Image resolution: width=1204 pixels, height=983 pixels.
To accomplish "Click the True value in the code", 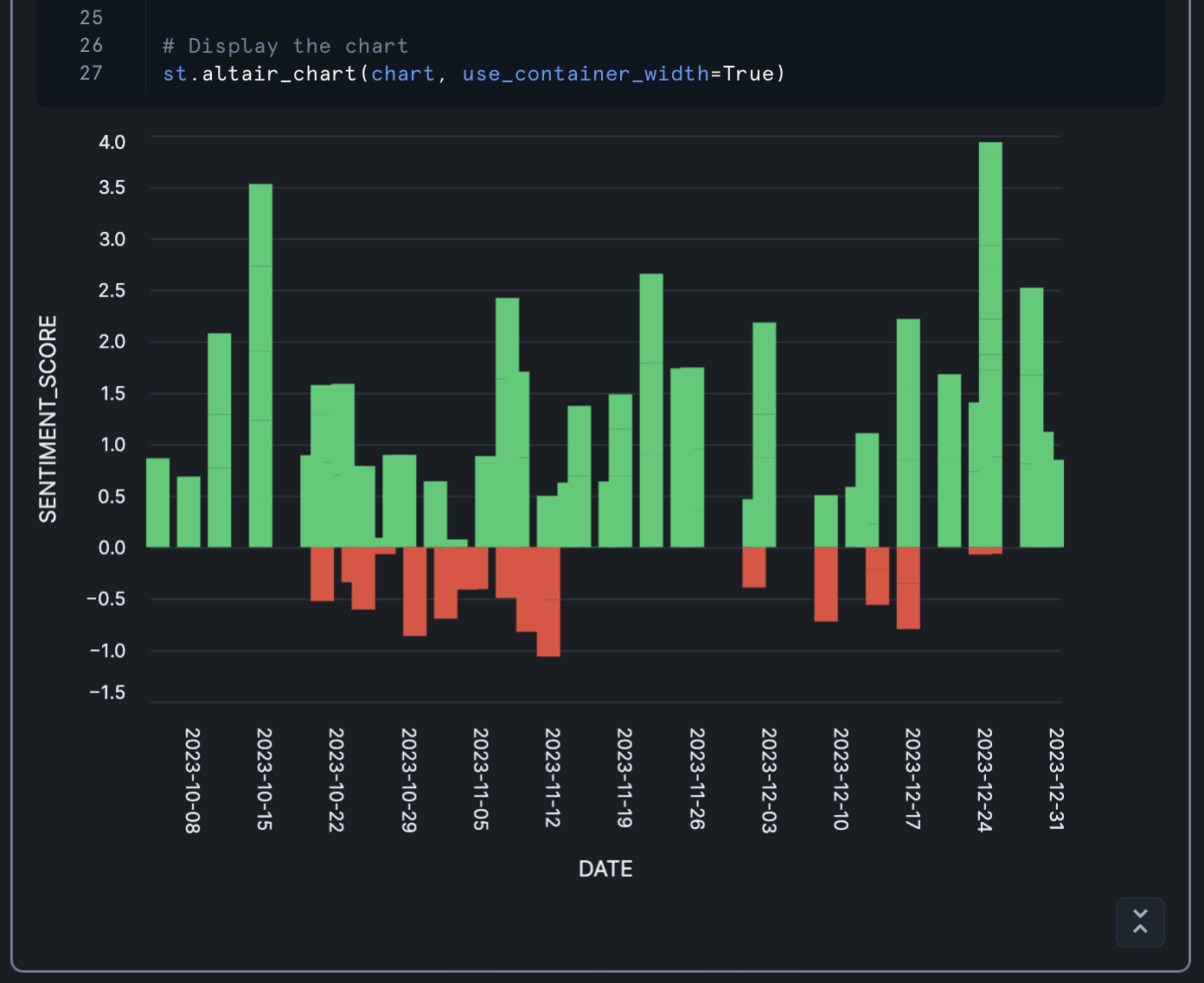I will 748,74.
